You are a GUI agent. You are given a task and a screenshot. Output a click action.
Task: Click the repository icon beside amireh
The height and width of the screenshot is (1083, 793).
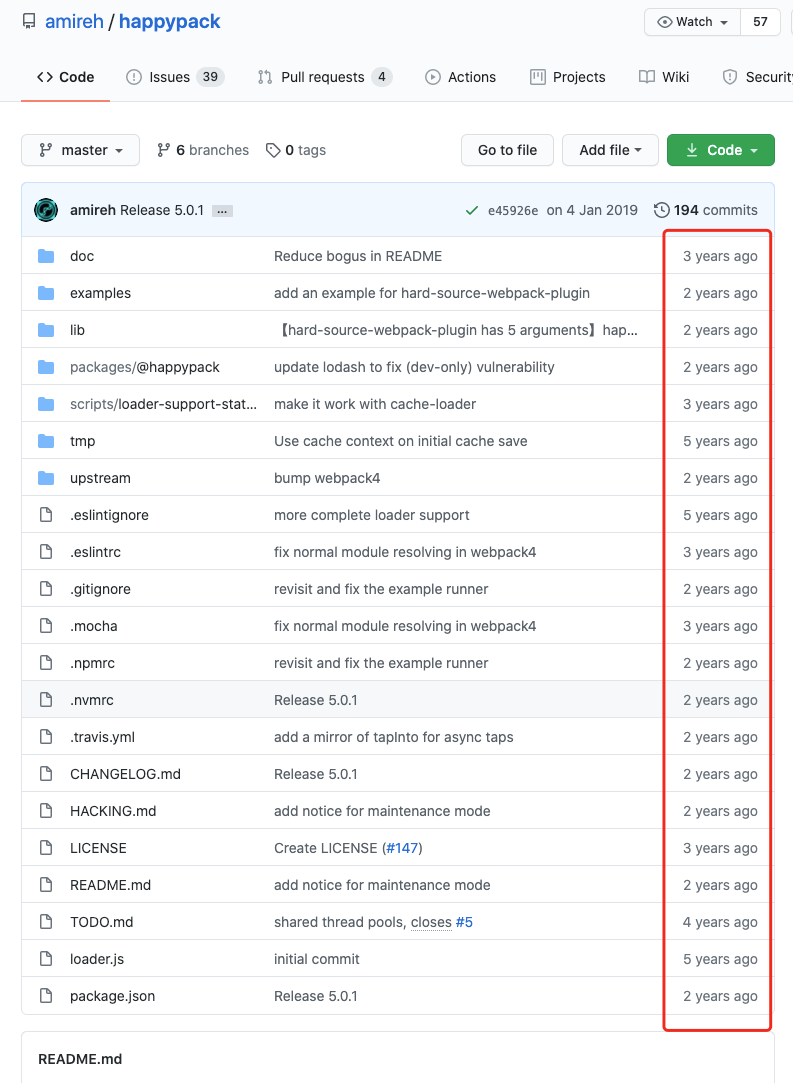pyautogui.click(x=28, y=21)
